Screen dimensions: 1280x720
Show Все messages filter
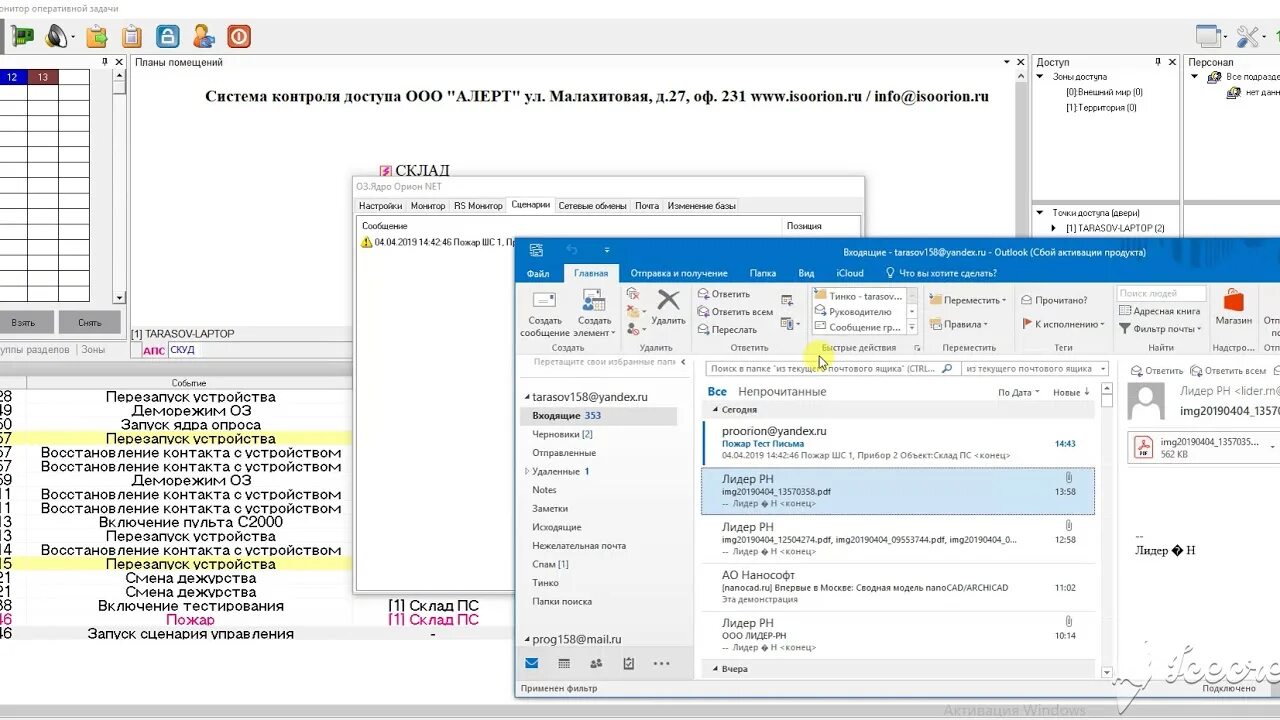[717, 392]
